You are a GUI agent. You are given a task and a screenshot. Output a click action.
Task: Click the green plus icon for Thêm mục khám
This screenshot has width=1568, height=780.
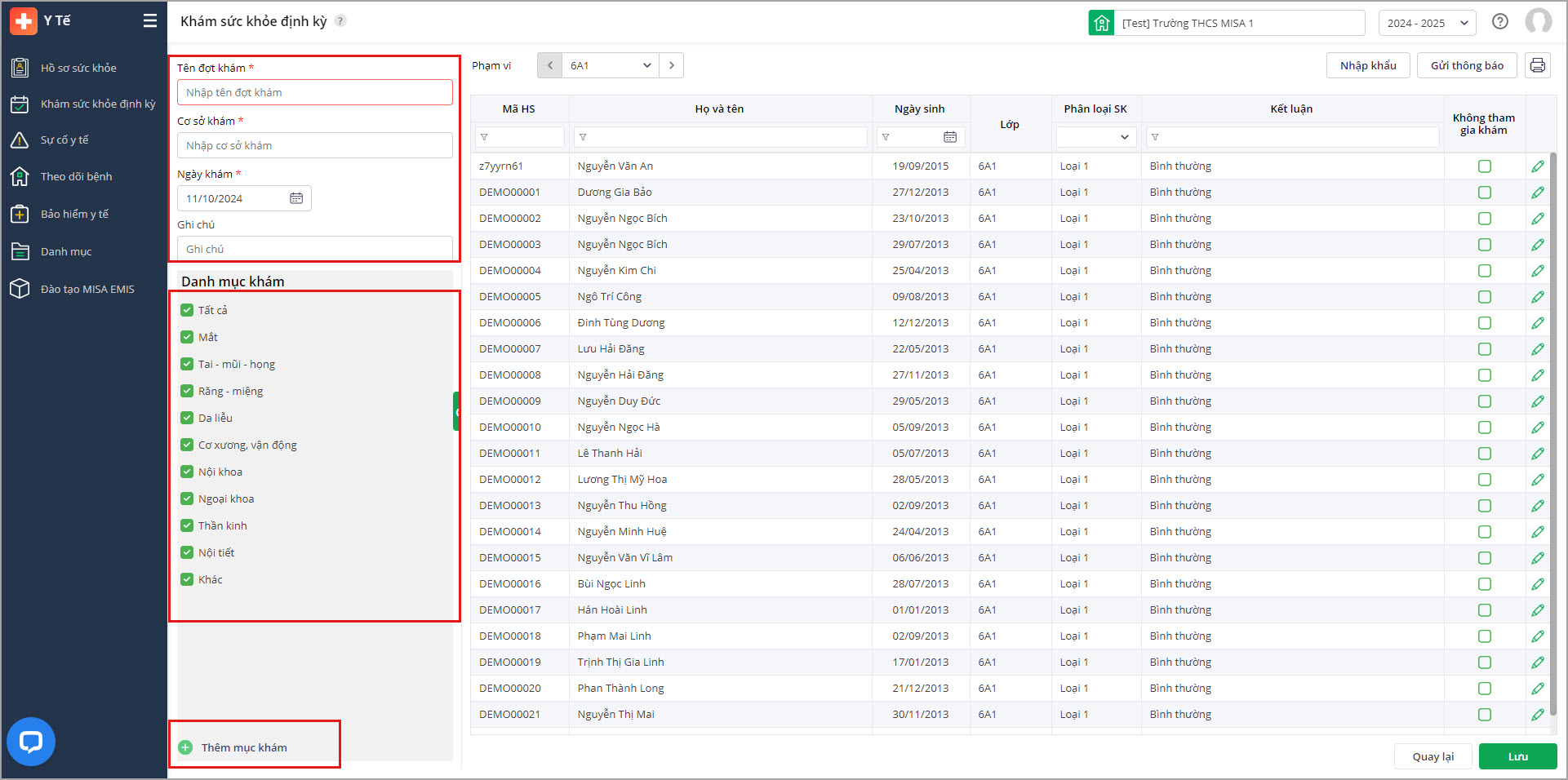click(x=186, y=747)
